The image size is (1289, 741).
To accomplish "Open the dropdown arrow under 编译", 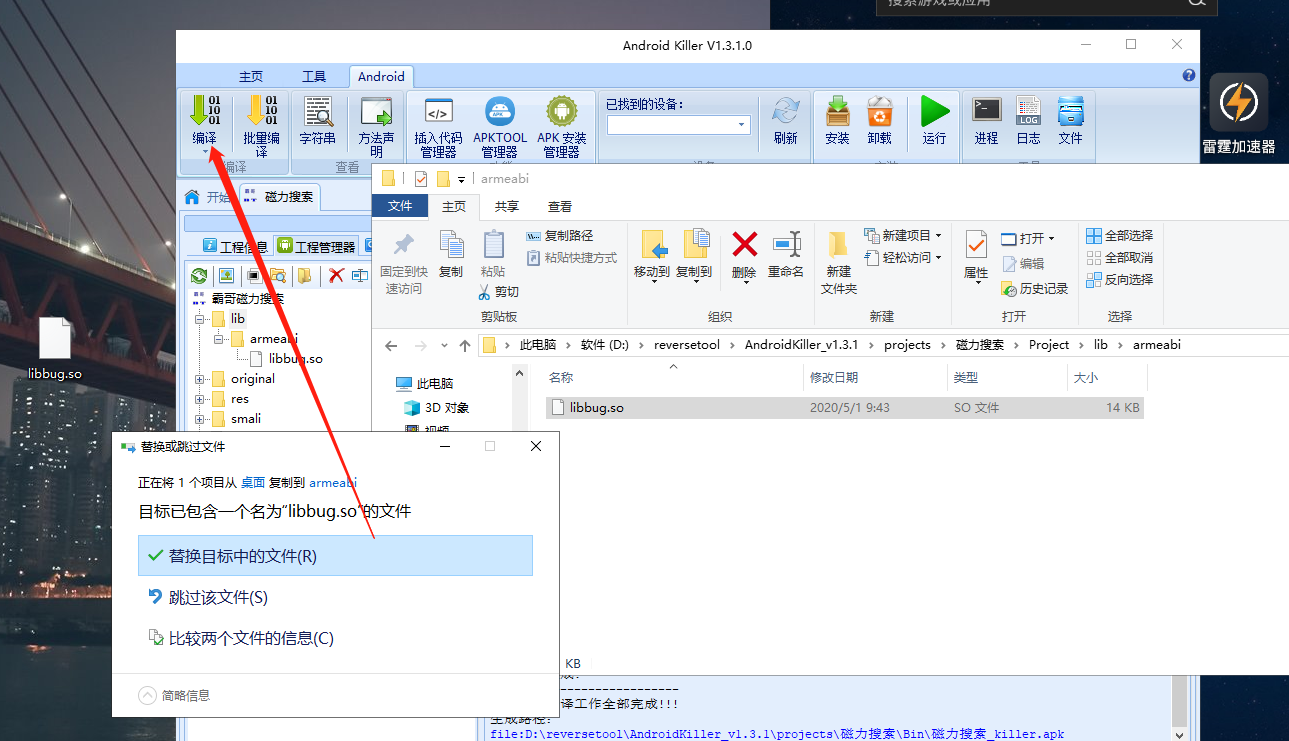I will tap(205, 153).
